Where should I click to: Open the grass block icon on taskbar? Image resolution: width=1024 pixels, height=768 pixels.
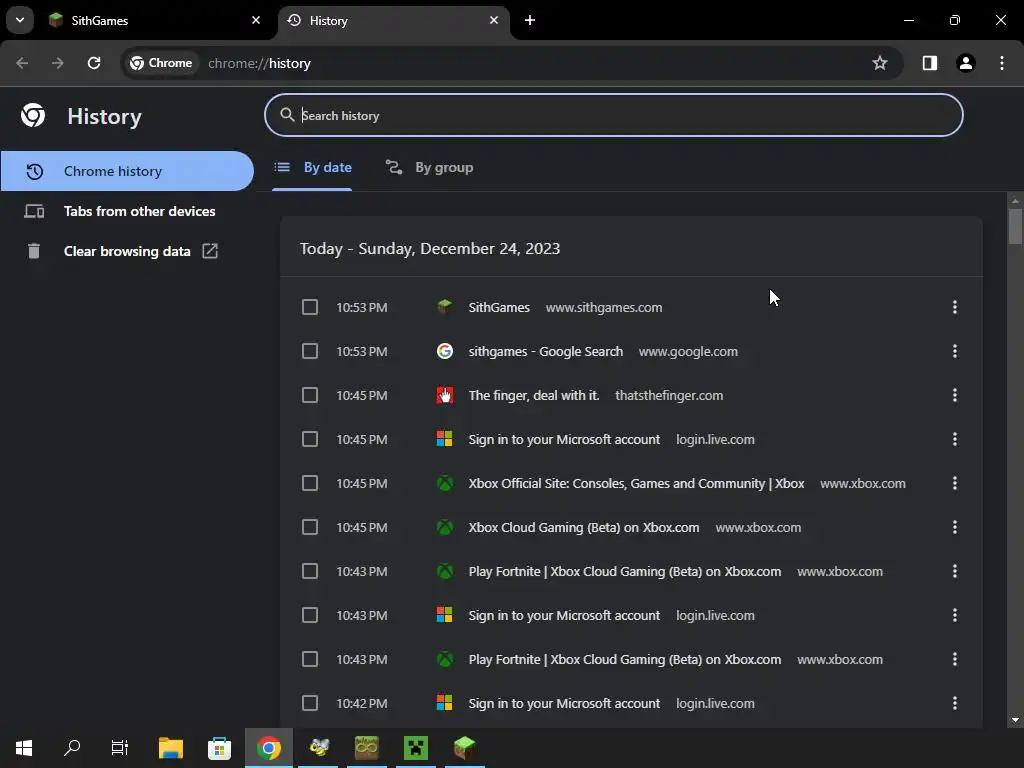[x=465, y=748]
